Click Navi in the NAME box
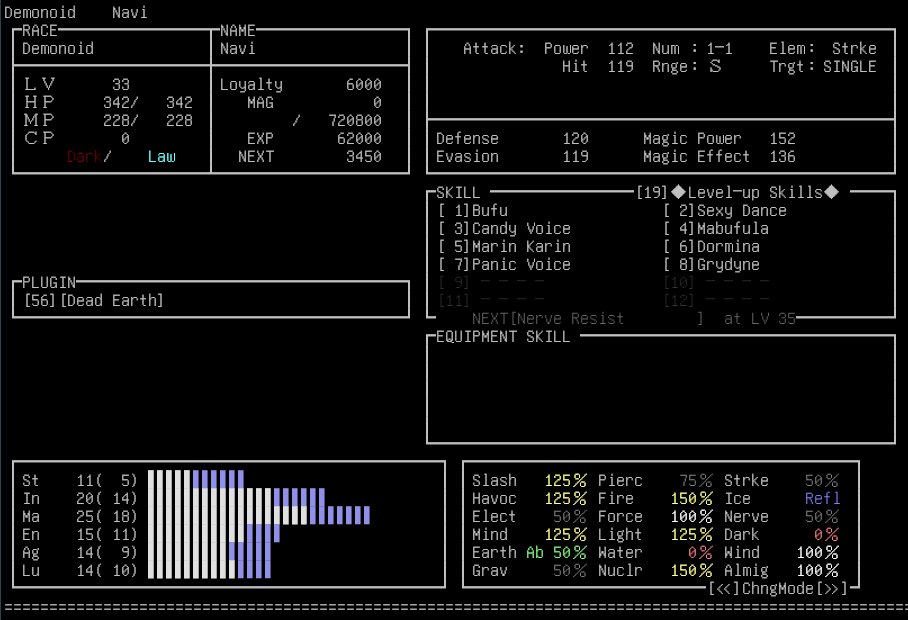Screen dimensions: 908x620 pos(237,48)
